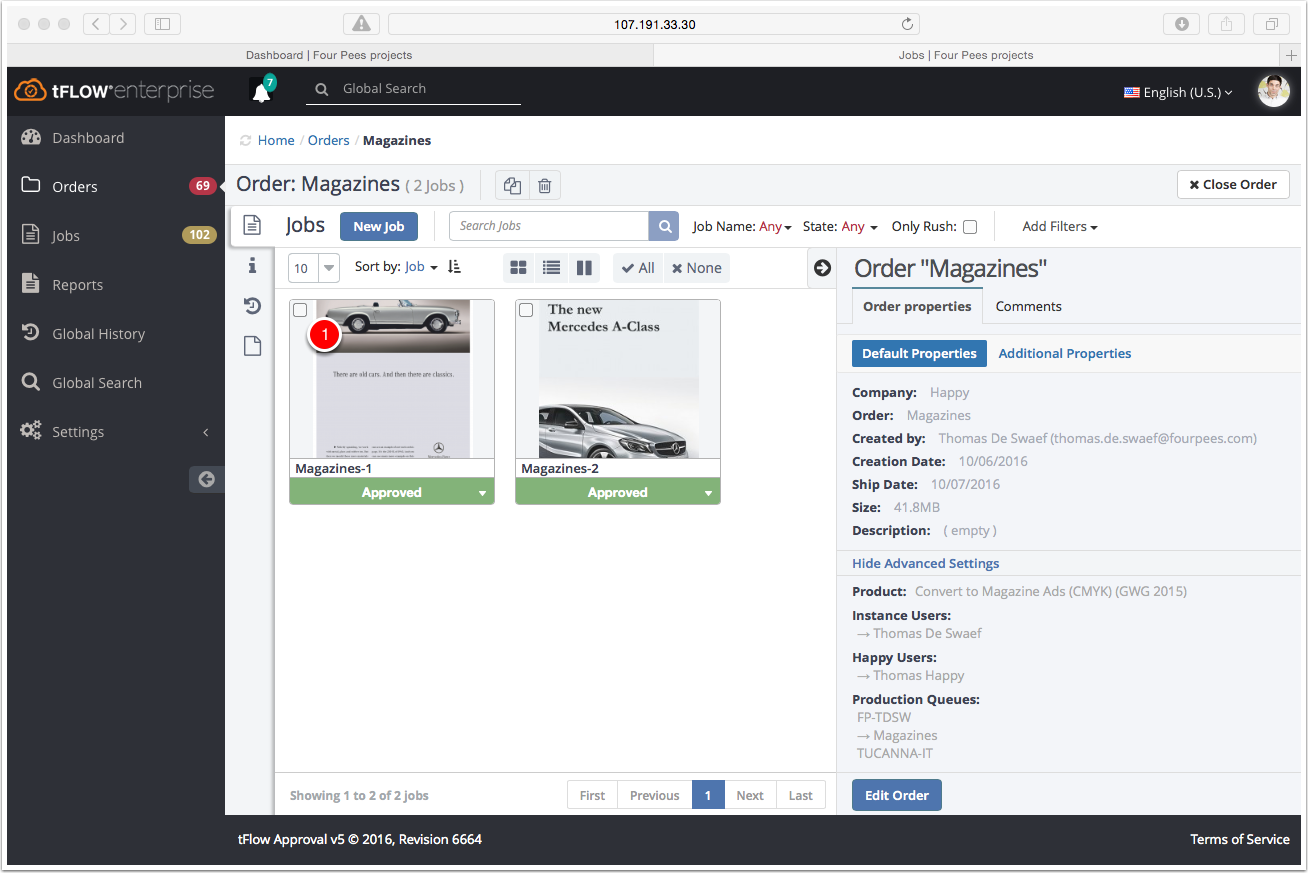
Task: Collapse the order properties panel arrow
Action: (822, 268)
